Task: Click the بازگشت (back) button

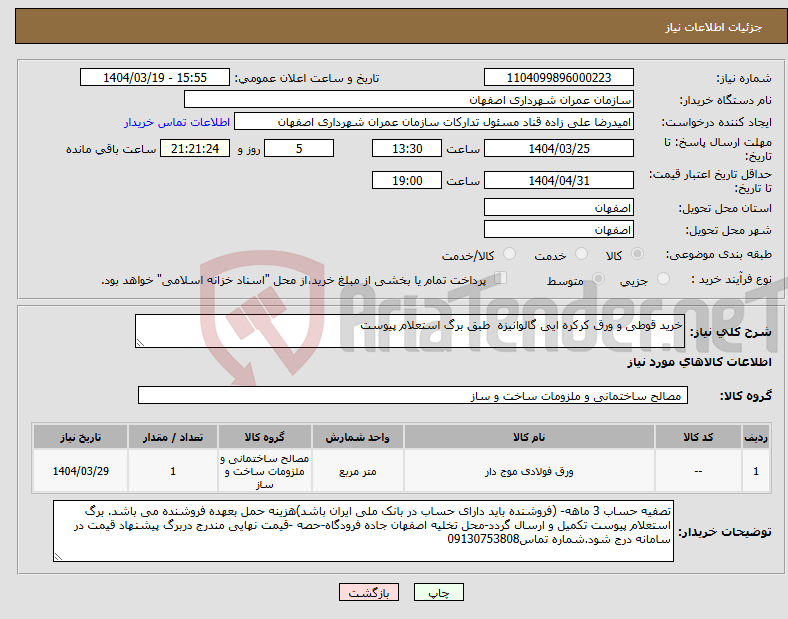Action: 369,592
